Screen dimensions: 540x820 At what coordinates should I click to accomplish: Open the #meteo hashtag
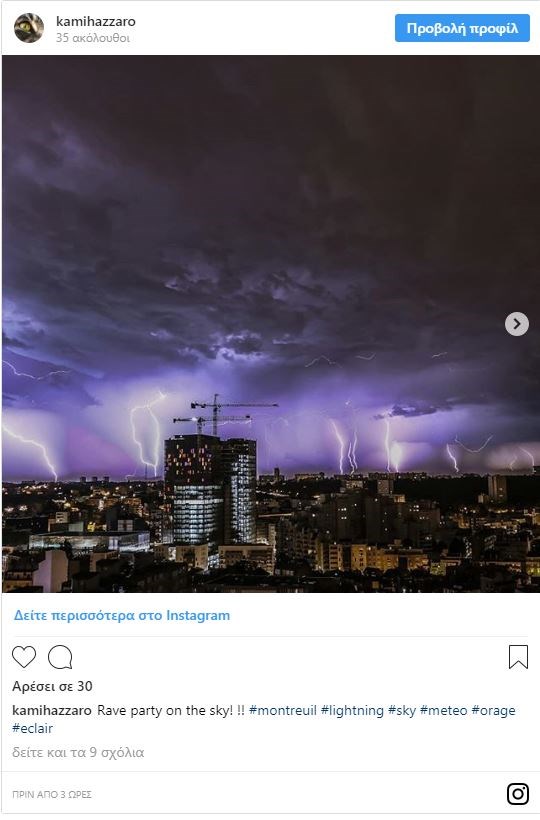pos(443,711)
